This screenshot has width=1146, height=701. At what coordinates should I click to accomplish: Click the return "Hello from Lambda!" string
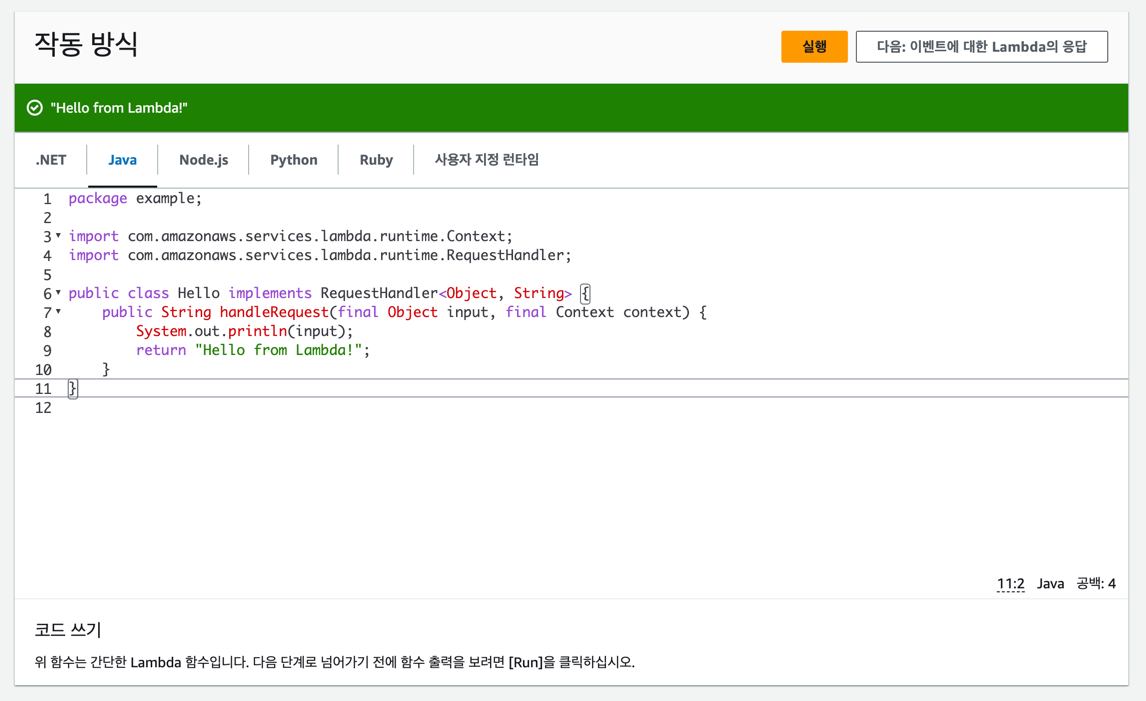click(278, 350)
